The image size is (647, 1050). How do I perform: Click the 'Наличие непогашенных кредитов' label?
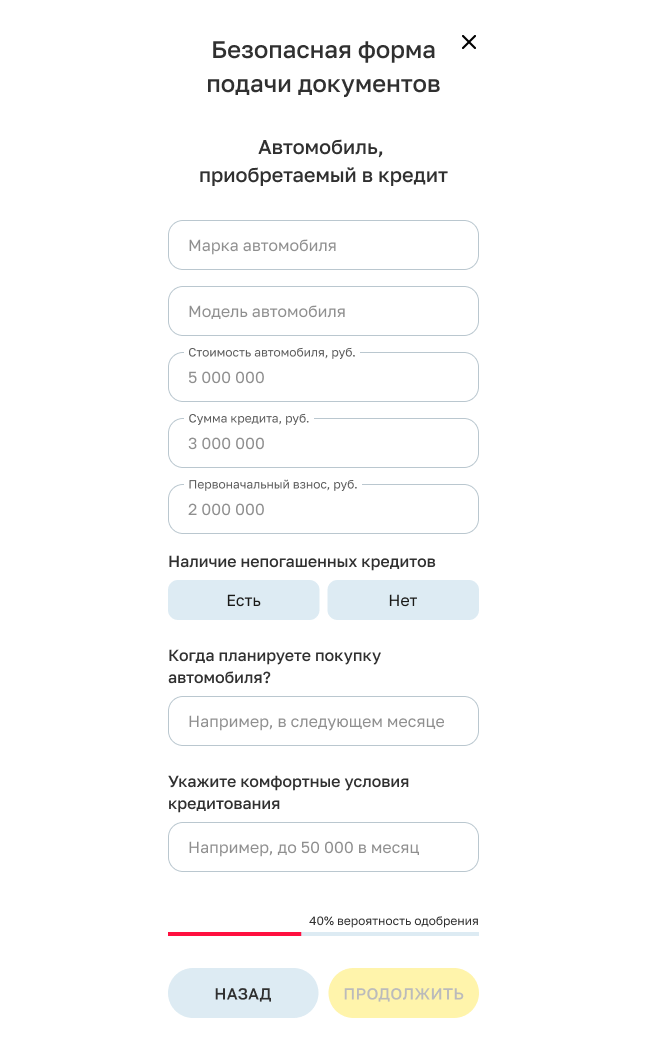coord(302,562)
